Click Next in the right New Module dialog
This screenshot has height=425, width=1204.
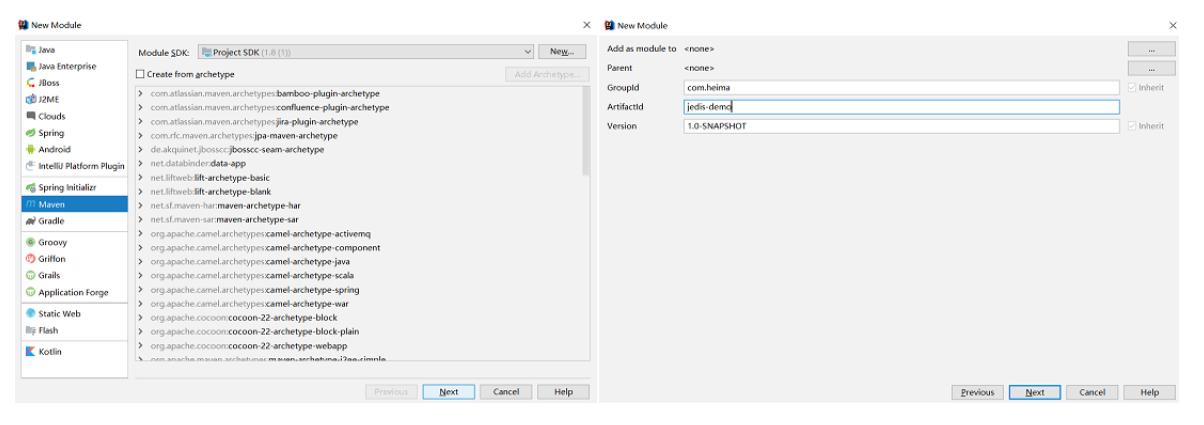pos(1035,392)
